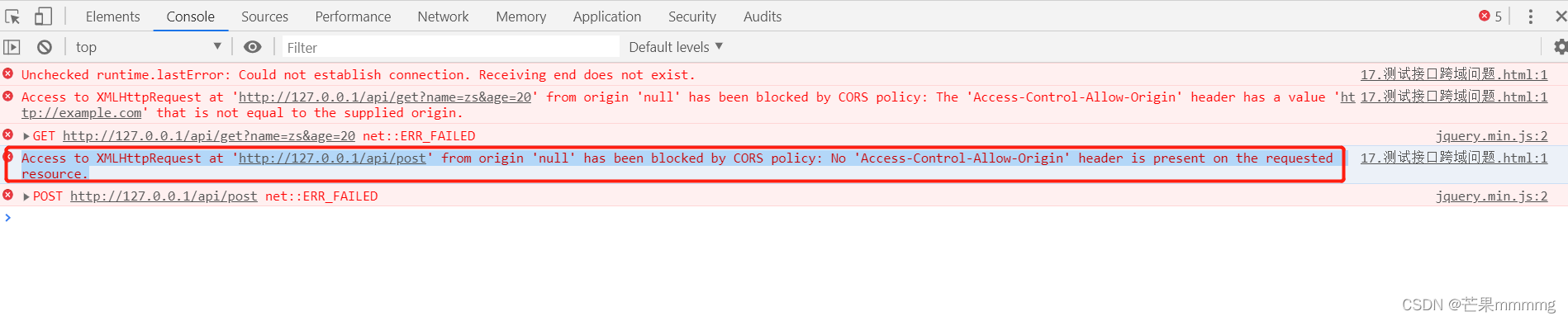This screenshot has height=321, width=1568.
Task: Open the Elements tab
Action: pyautogui.click(x=112, y=17)
